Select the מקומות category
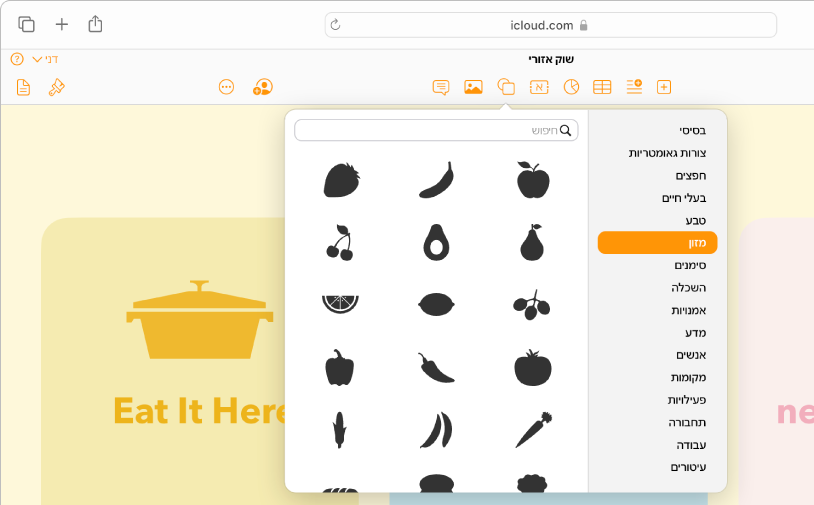 (x=688, y=377)
